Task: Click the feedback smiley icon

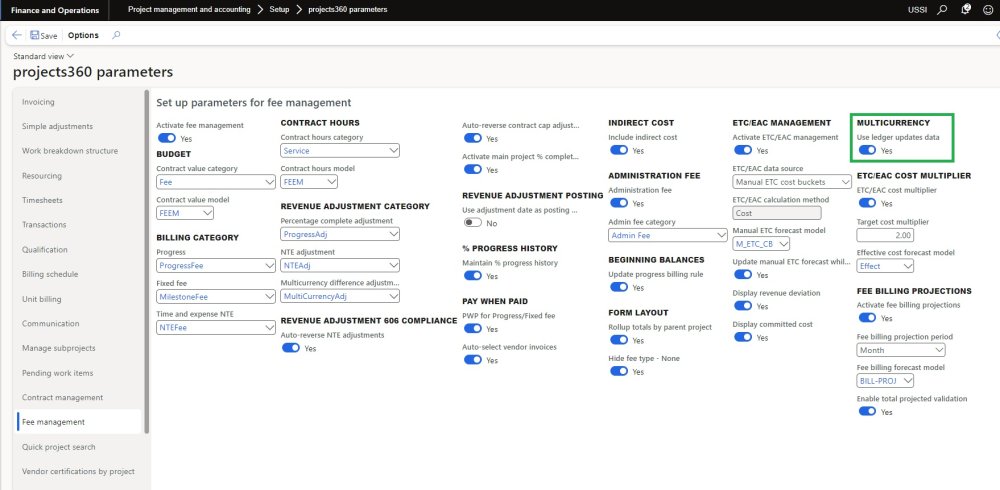Action: [x=987, y=10]
